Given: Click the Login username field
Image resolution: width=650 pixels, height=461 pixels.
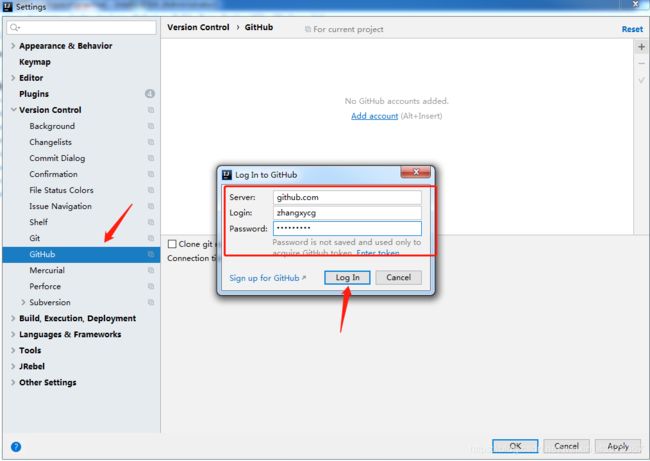Looking at the screenshot, I should 347,213.
